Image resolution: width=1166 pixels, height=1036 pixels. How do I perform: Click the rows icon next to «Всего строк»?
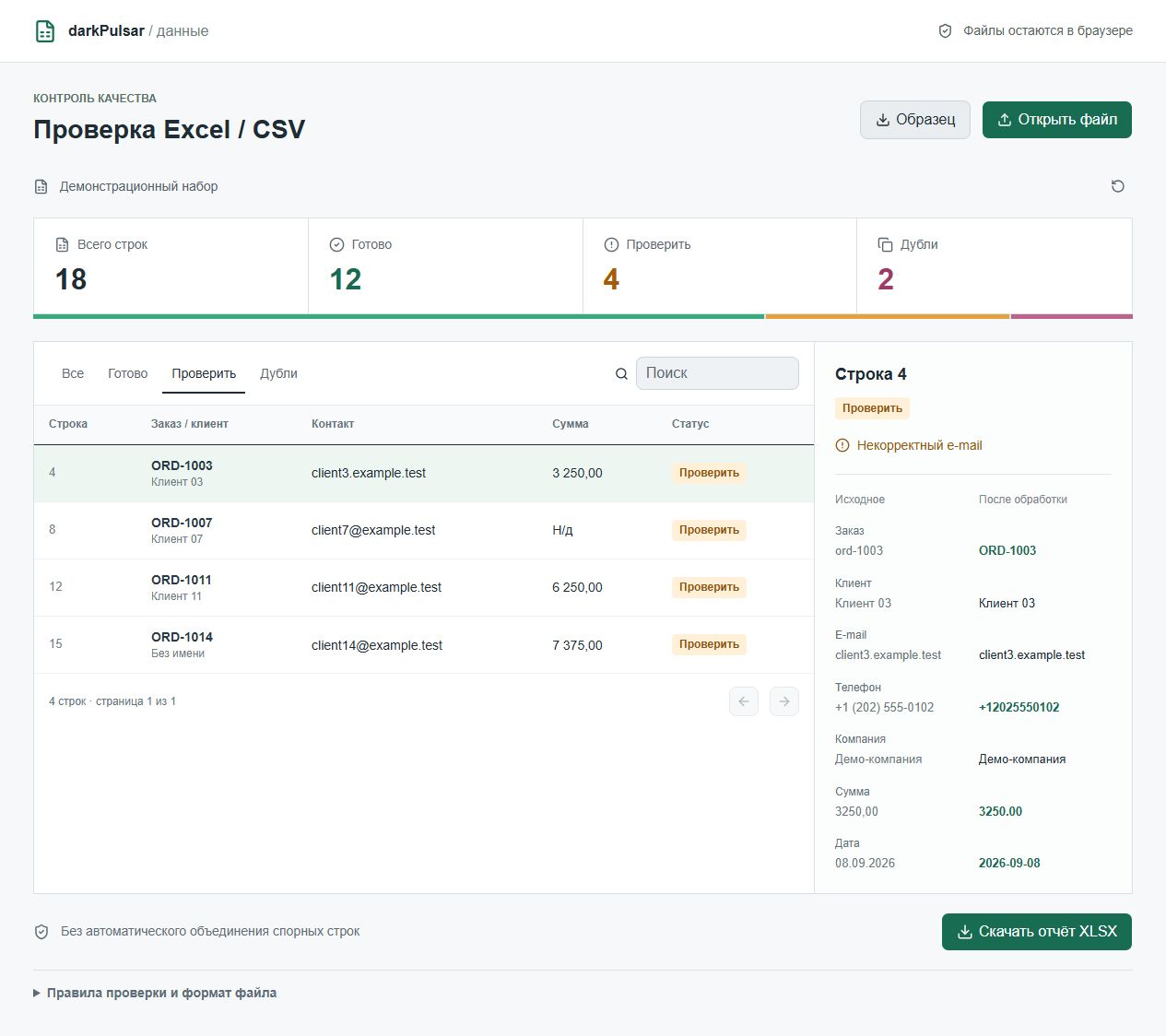click(63, 244)
